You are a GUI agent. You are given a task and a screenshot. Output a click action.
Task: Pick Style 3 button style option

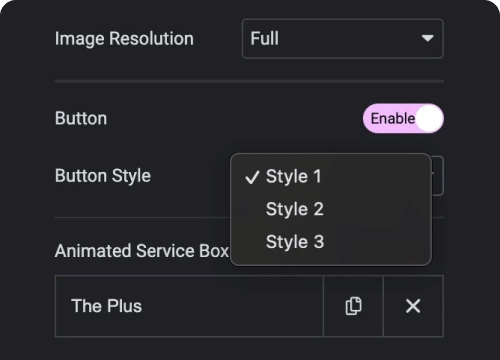(295, 242)
